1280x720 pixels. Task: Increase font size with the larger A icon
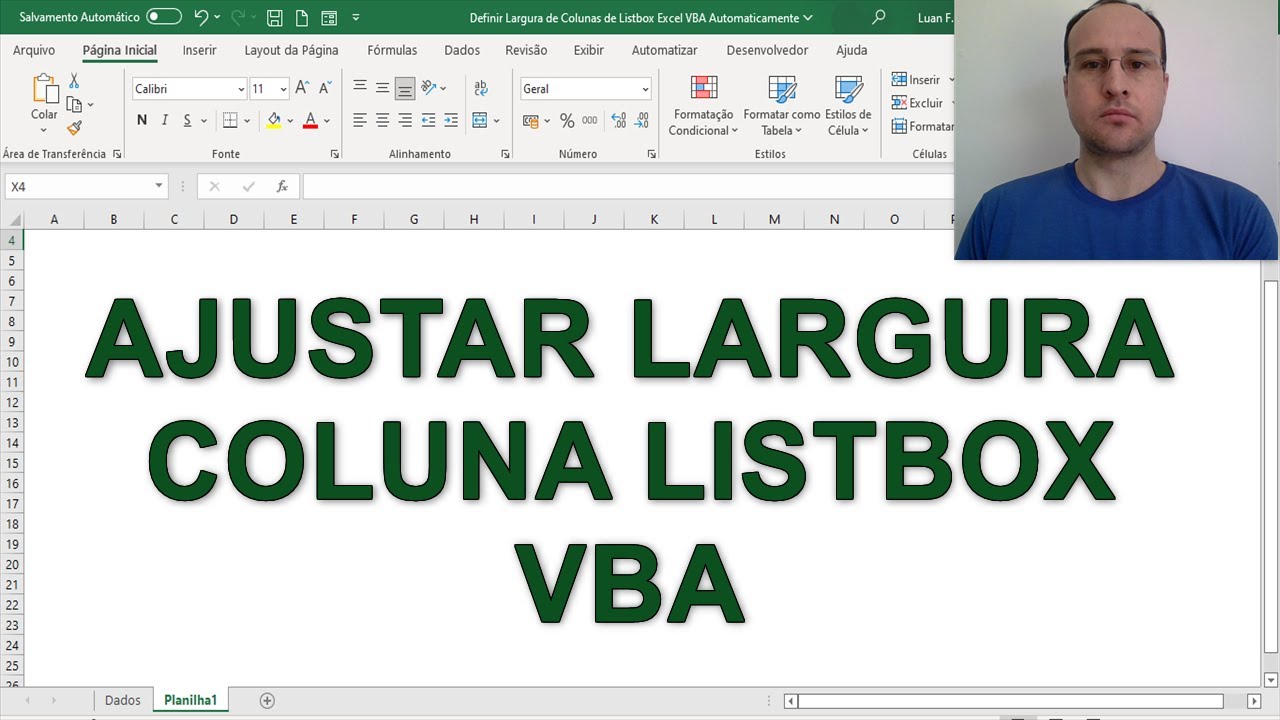pyautogui.click(x=302, y=89)
